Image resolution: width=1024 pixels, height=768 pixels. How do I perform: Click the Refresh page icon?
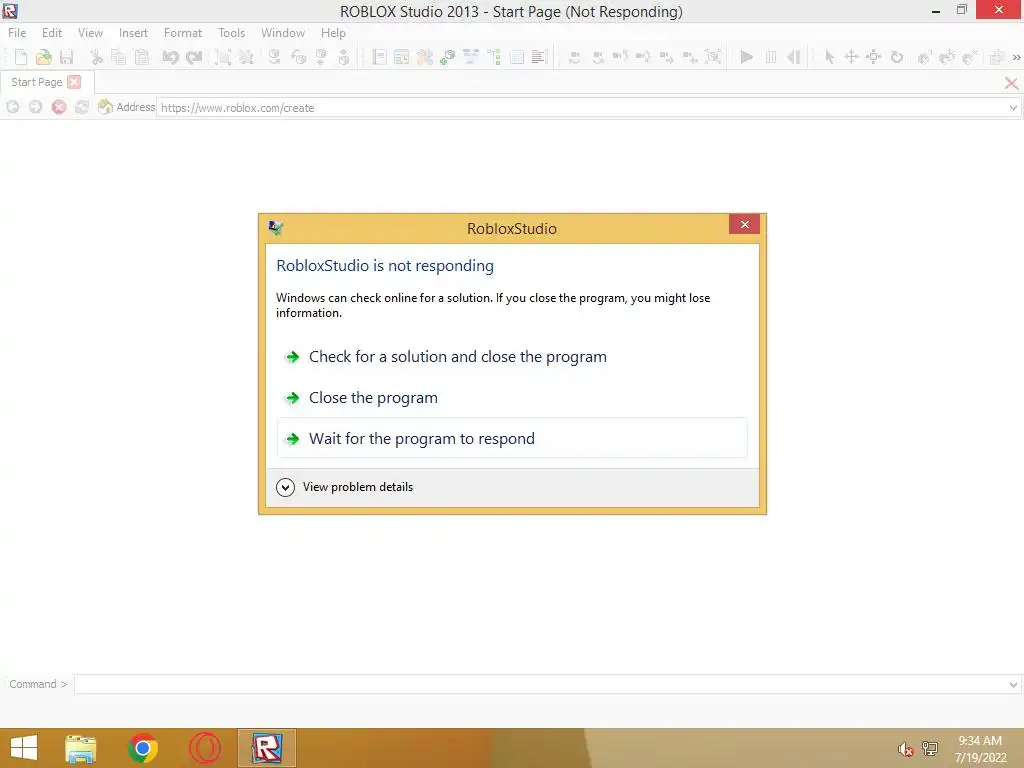82,107
